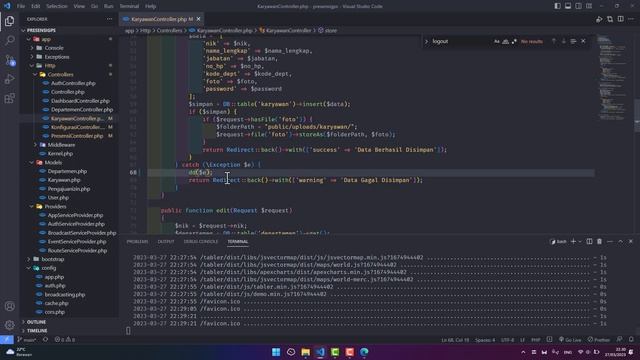Open DashboardController.php file
Viewport: 640px width, 360px height.
pyautogui.click(x=80, y=101)
